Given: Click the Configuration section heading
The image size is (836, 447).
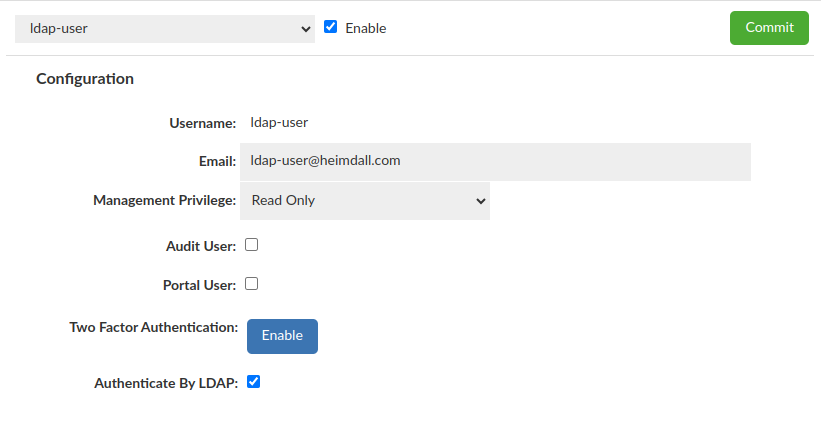Looking at the screenshot, I should tap(85, 79).
